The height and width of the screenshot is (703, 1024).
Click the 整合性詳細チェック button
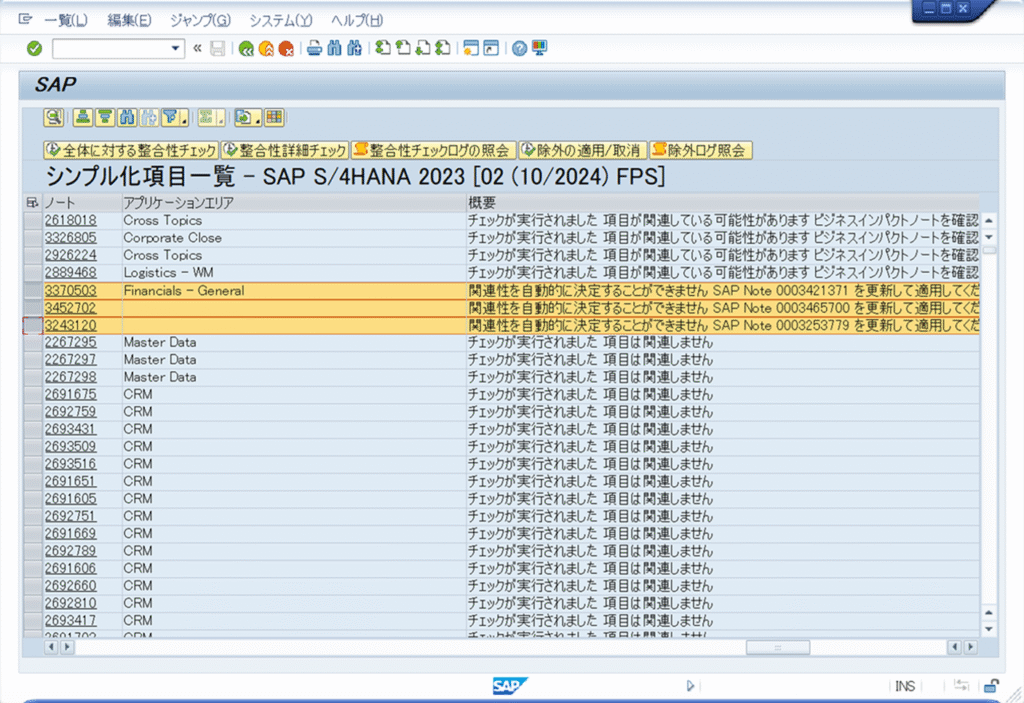point(285,150)
